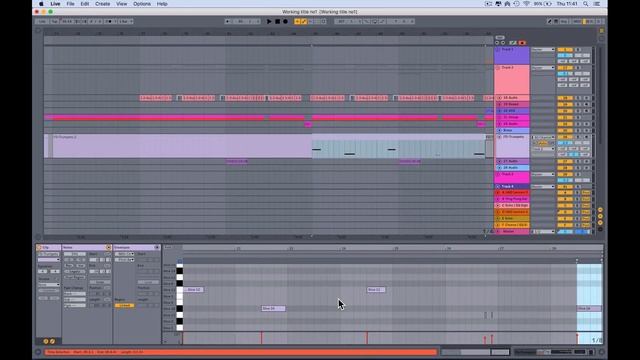Image resolution: width=640 pixels, height=360 pixels.
Task: Click the Linked button in Envelopes
Action: pos(124,305)
